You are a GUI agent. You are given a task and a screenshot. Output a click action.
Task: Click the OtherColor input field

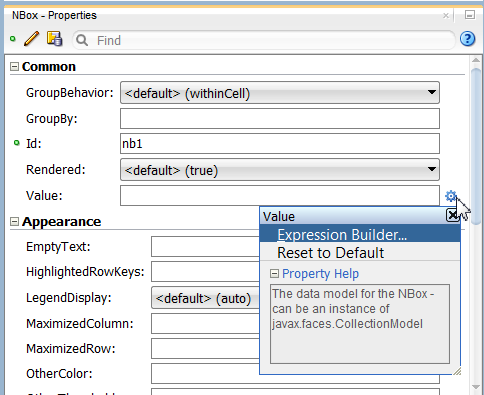tap(206, 374)
